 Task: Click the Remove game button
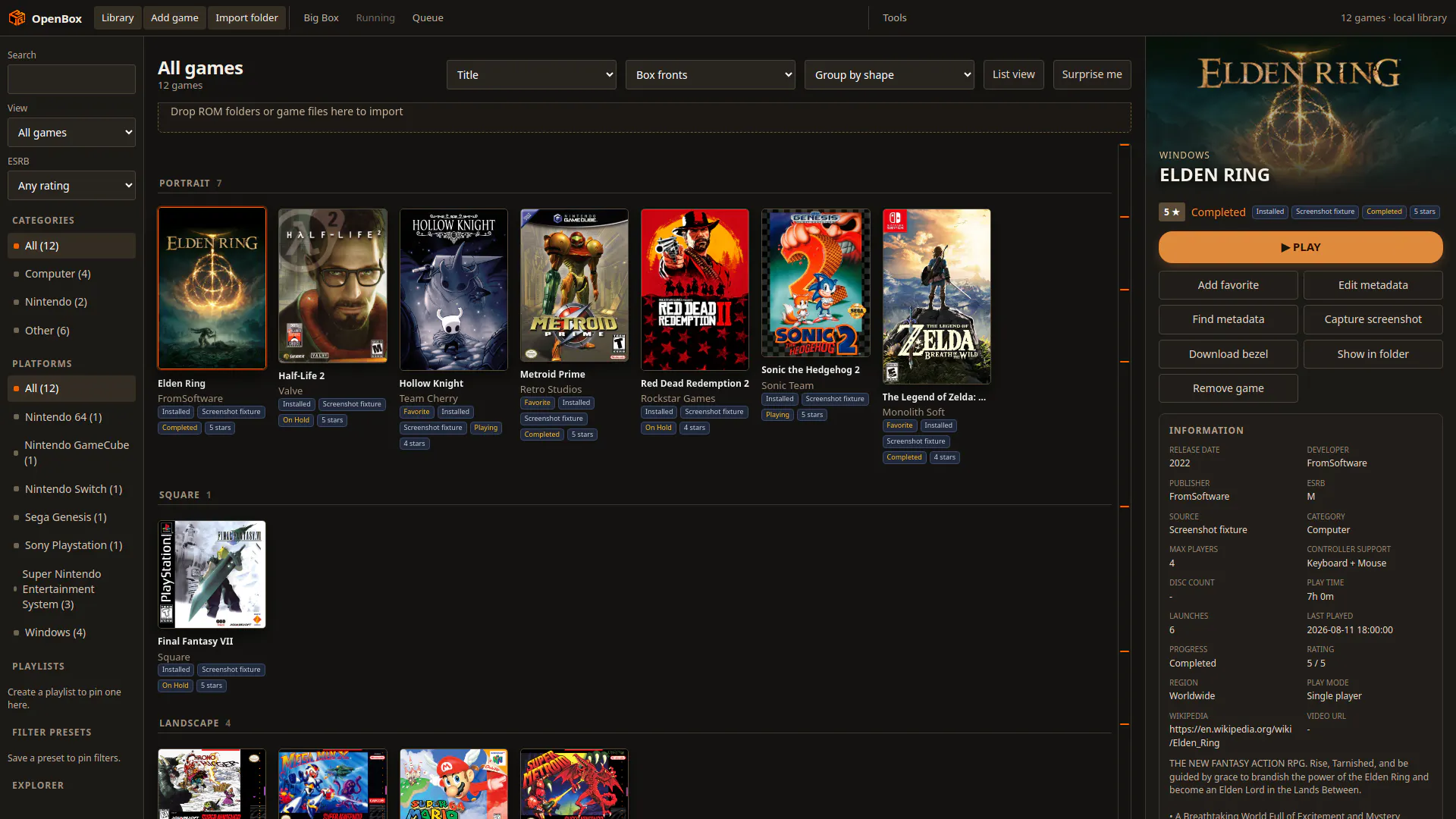click(1228, 388)
